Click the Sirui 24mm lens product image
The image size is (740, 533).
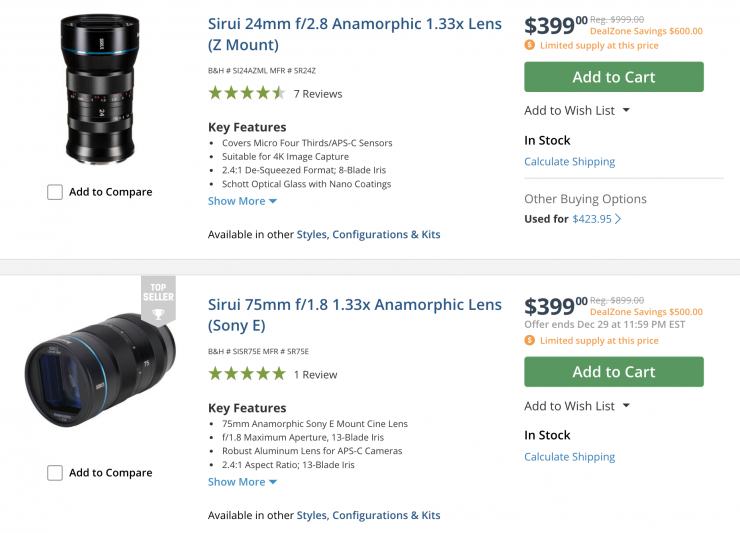(99, 88)
